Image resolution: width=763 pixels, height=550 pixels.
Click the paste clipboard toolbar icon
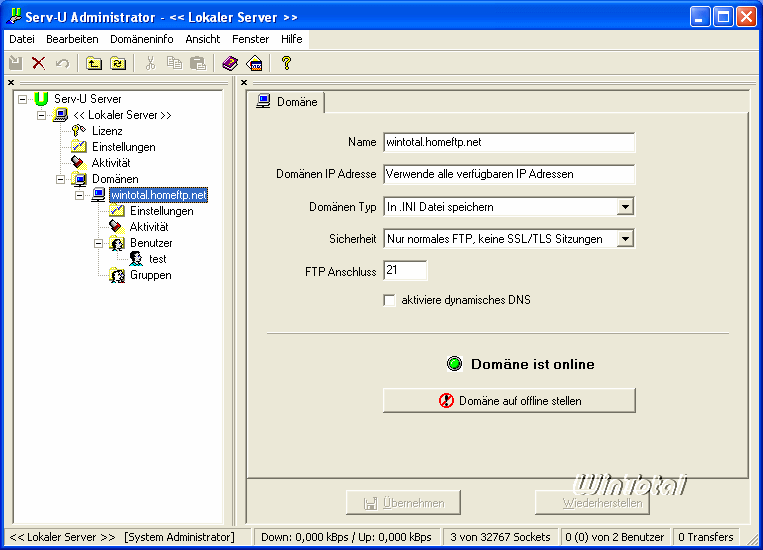pyautogui.click(x=198, y=63)
